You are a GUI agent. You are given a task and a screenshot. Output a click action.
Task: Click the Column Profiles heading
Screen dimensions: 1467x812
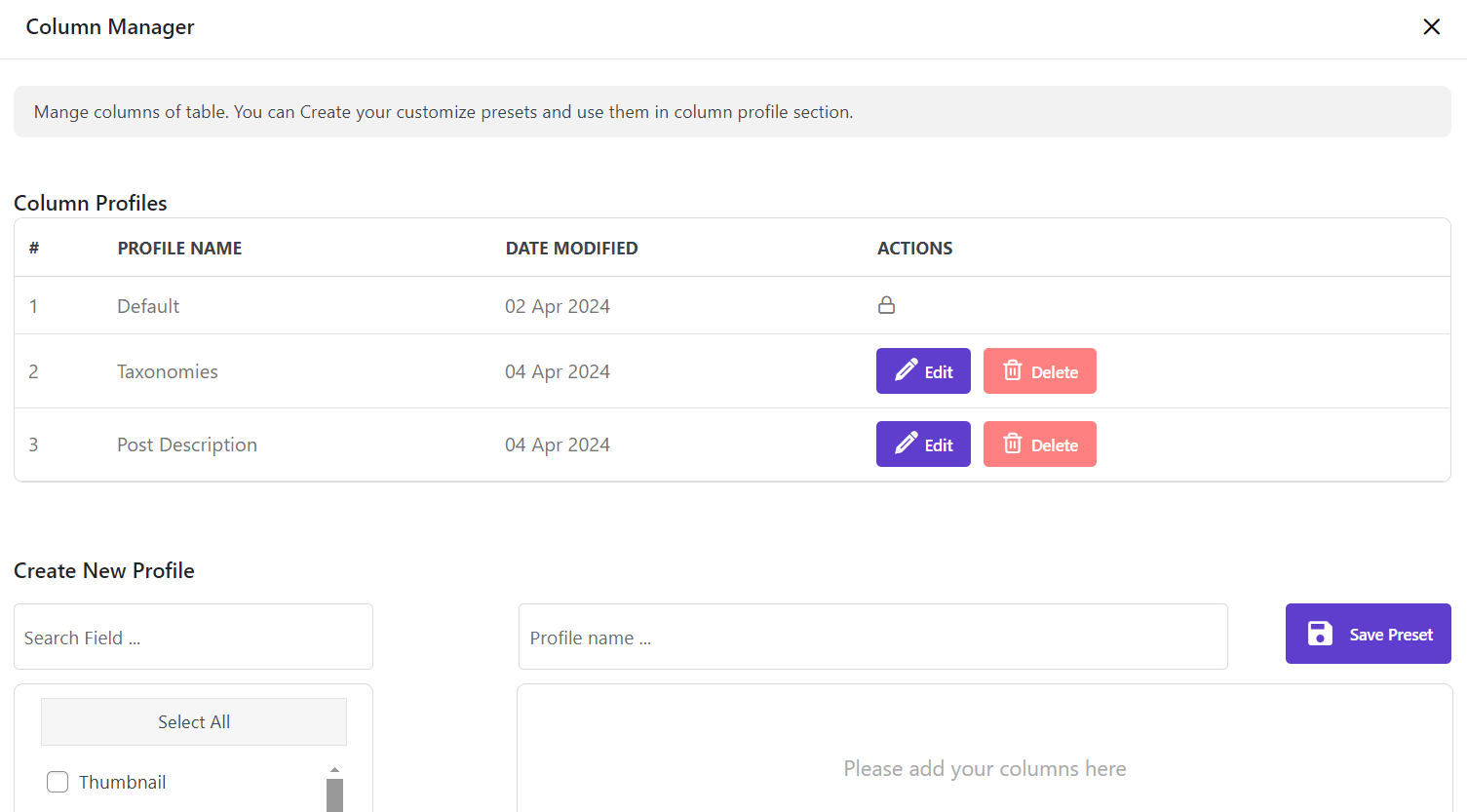point(91,203)
